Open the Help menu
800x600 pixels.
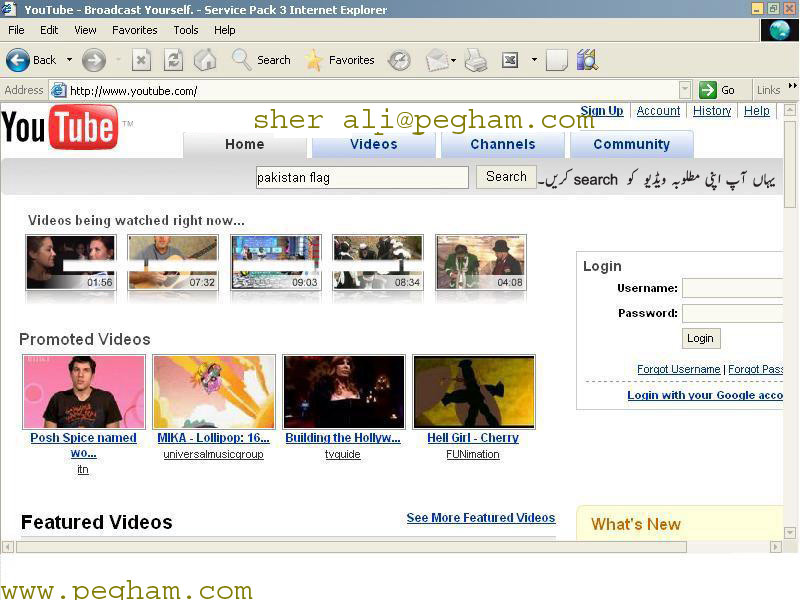(x=224, y=30)
